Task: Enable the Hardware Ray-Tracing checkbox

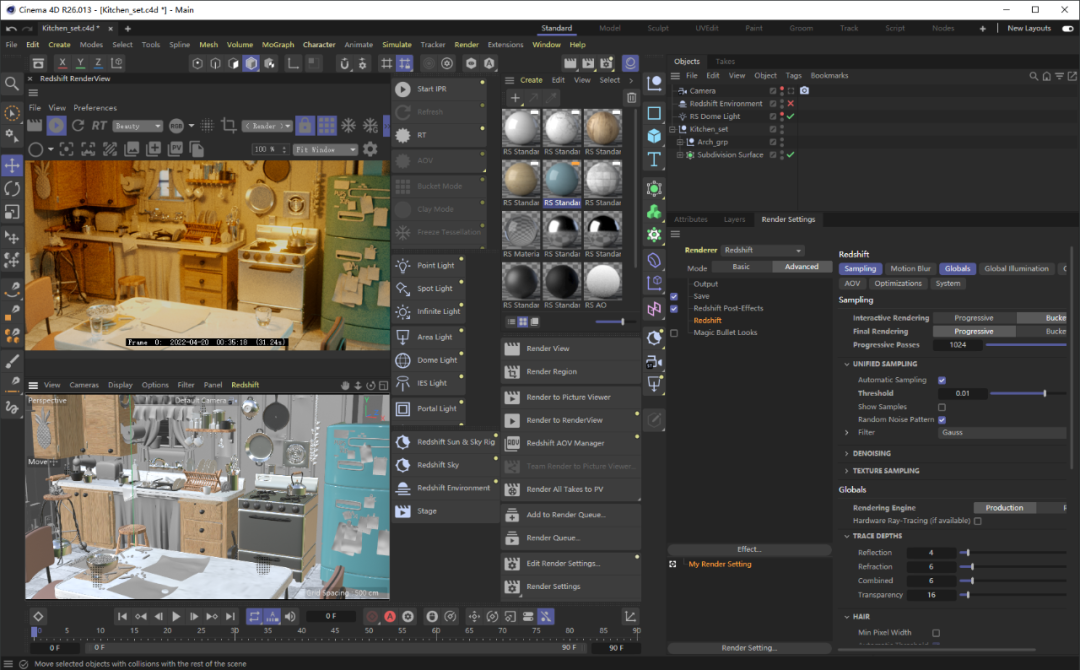Action: 977,520
